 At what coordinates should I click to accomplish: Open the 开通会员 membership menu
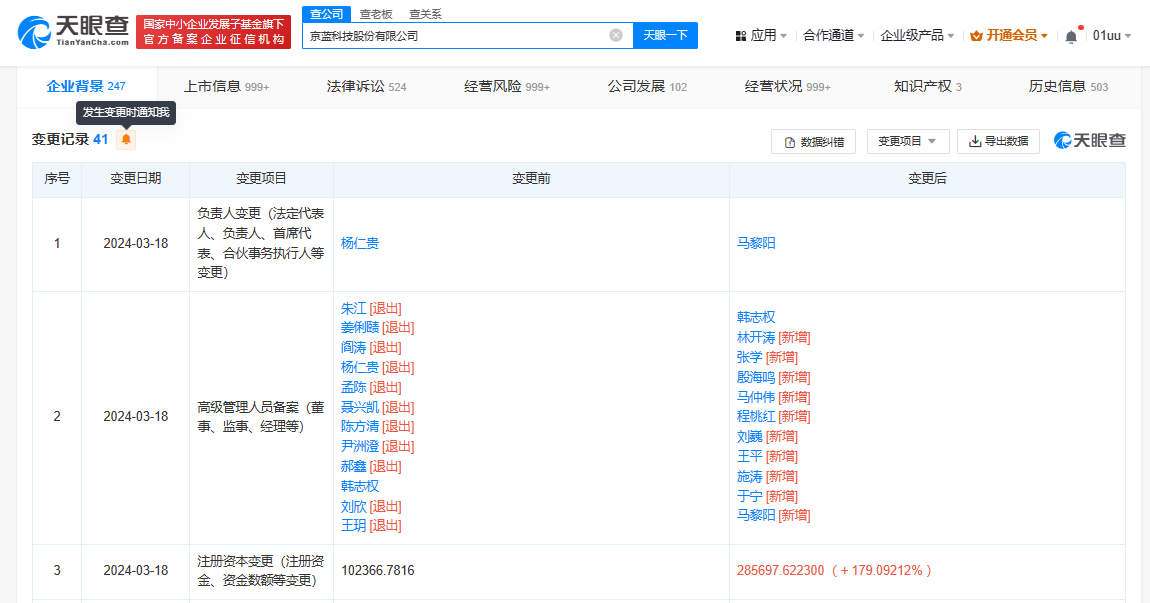1009,36
